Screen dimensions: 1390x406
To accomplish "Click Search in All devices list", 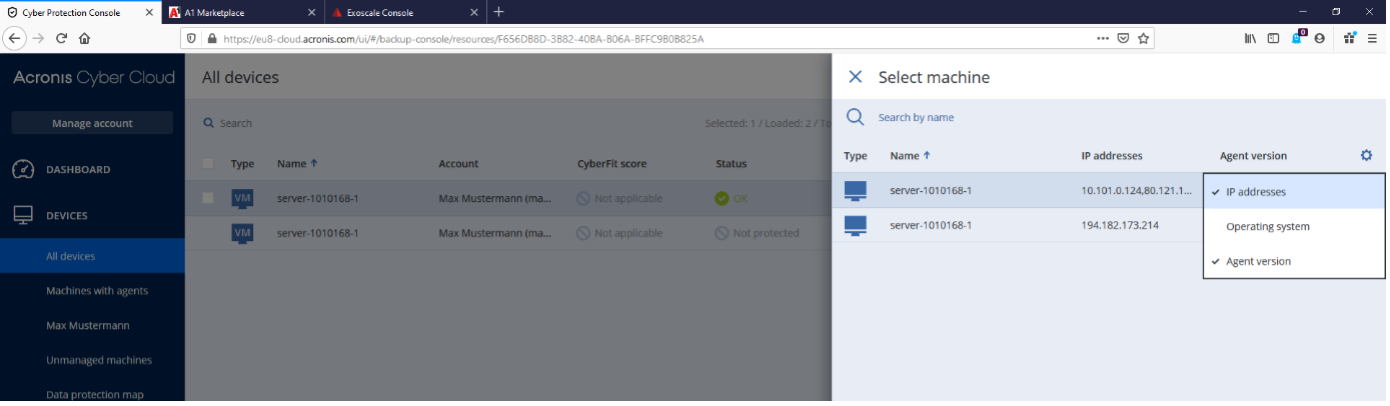I will coord(228,123).
